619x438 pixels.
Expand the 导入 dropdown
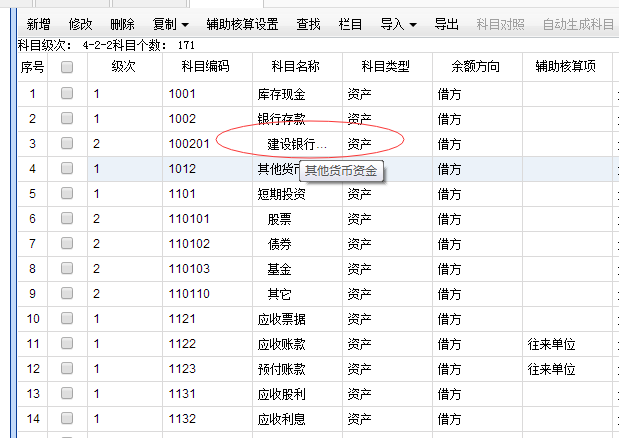pos(398,23)
